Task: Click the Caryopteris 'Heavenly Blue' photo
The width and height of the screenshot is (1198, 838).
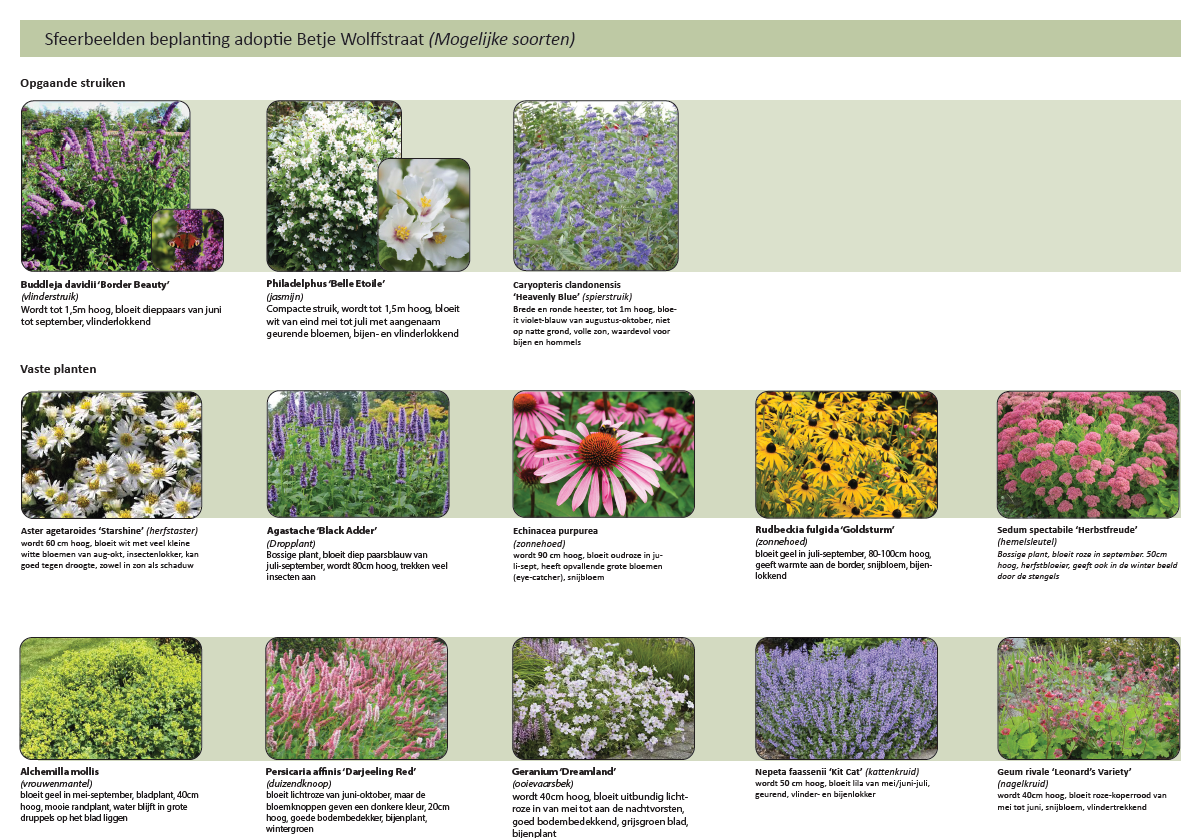Action: click(595, 185)
